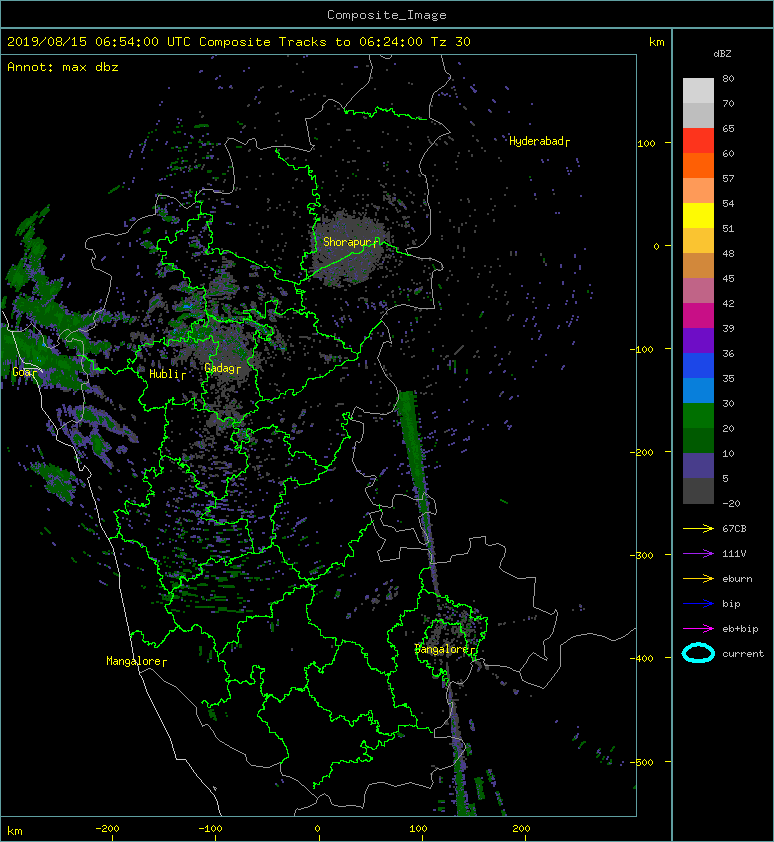Click the Goa label on the coast

pyautogui.click(x=25, y=372)
